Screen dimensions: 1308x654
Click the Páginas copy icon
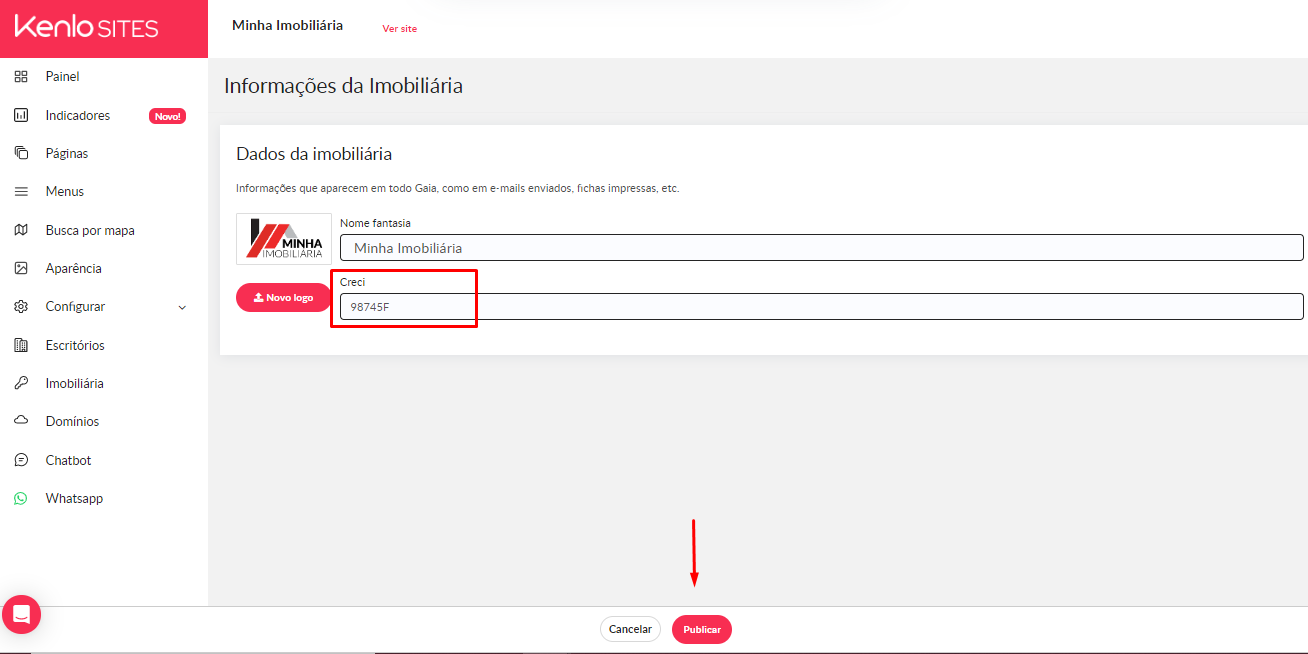coord(21,153)
